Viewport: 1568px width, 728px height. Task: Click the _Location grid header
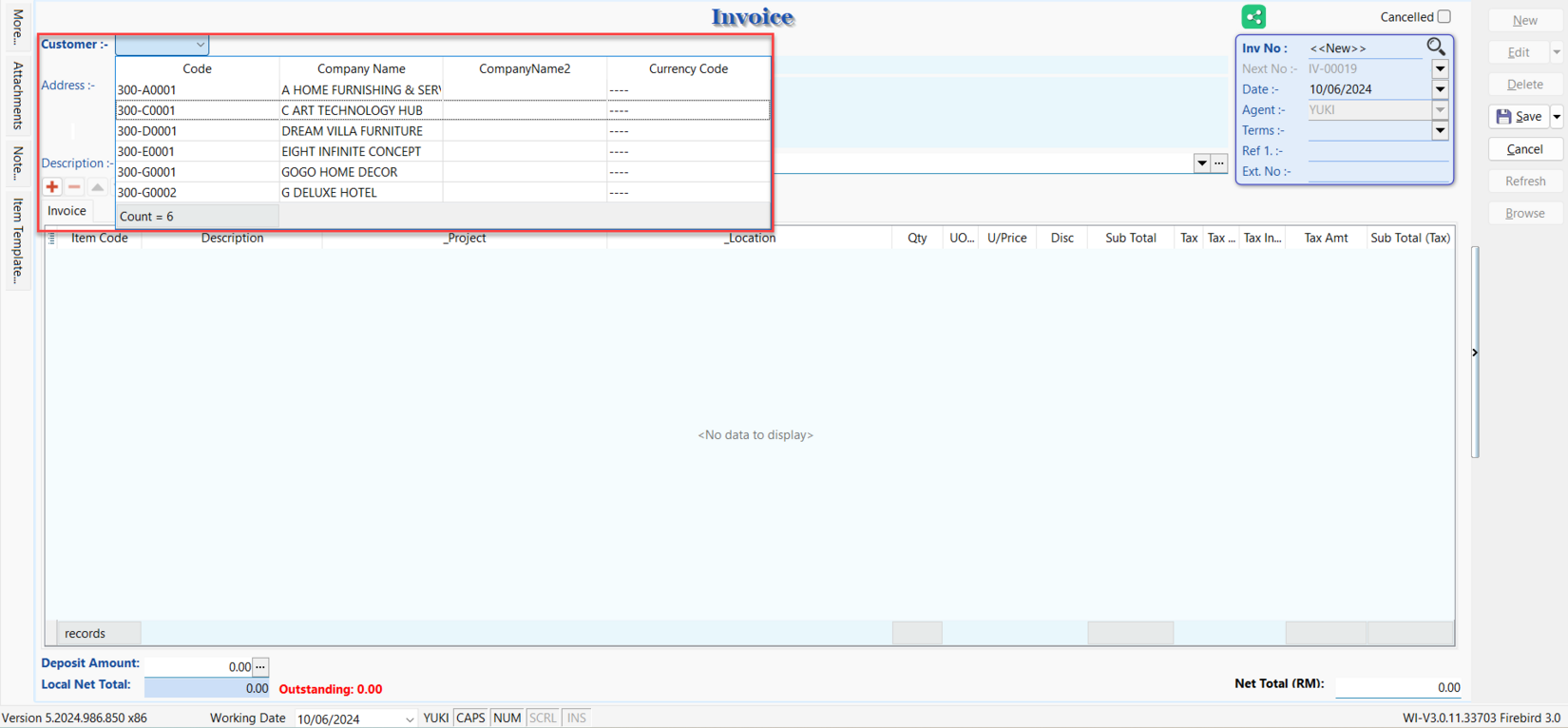coord(750,238)
